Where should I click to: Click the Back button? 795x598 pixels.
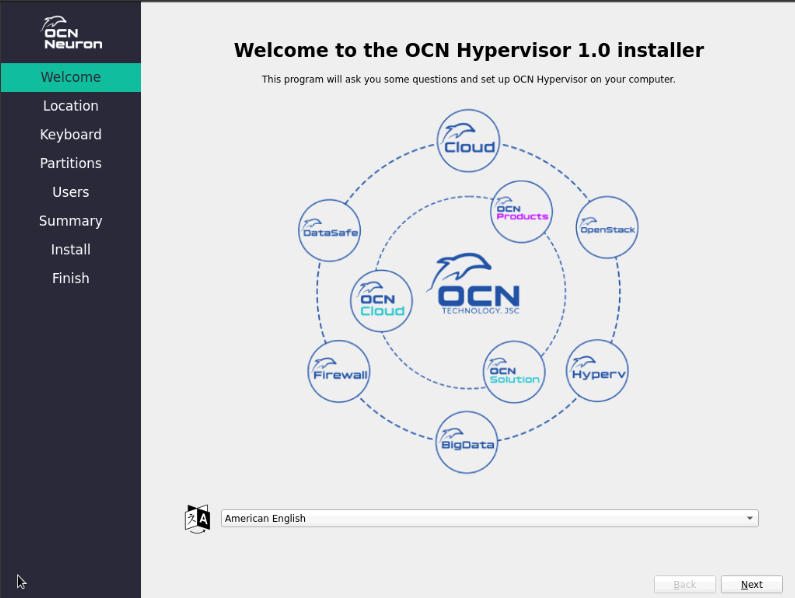click(x=685, y=584)
